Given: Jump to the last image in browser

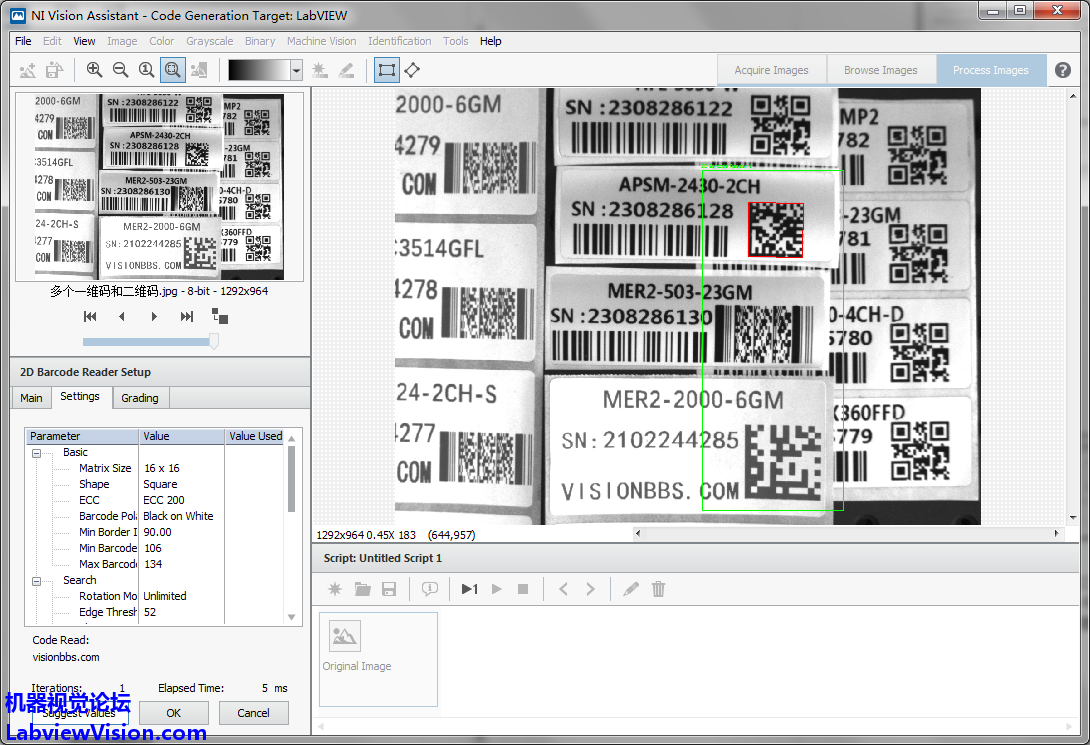Looking at the screenshot, I should (x=186, y=317).
